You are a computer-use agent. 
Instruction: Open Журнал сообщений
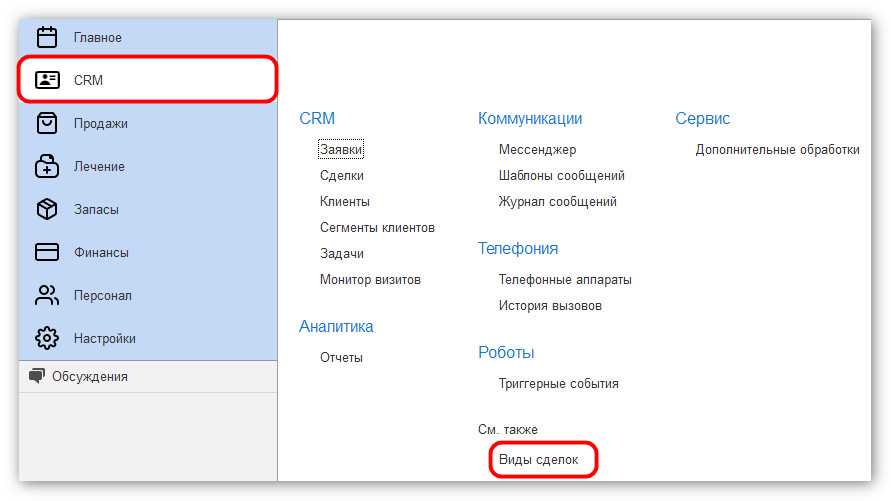(557, 202)
